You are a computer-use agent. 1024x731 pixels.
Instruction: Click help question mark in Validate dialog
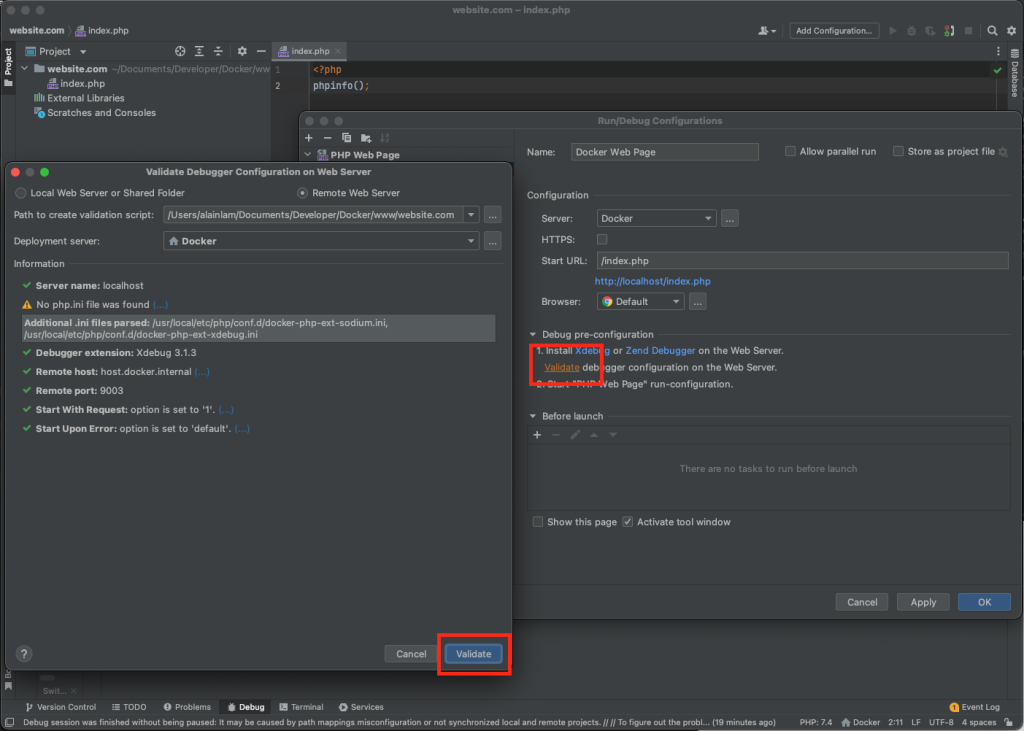click(24, 654)
